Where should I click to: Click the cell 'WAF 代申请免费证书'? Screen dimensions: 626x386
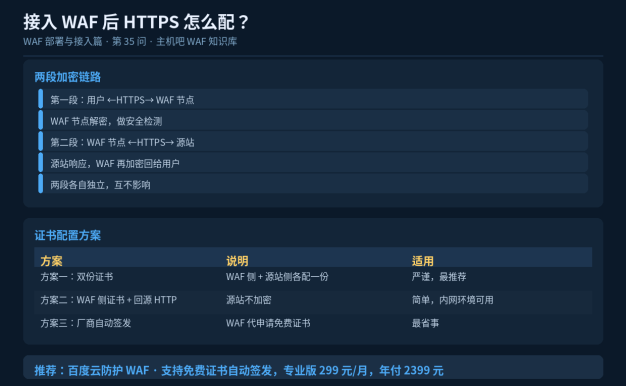[268, 323]
